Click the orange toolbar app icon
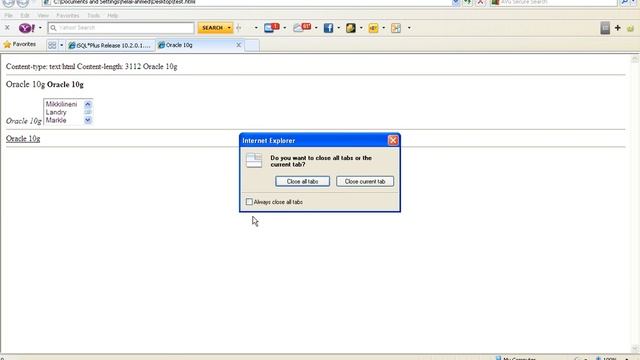The height and width of the screenshot is (360, 640). click(x=373, y=28)
